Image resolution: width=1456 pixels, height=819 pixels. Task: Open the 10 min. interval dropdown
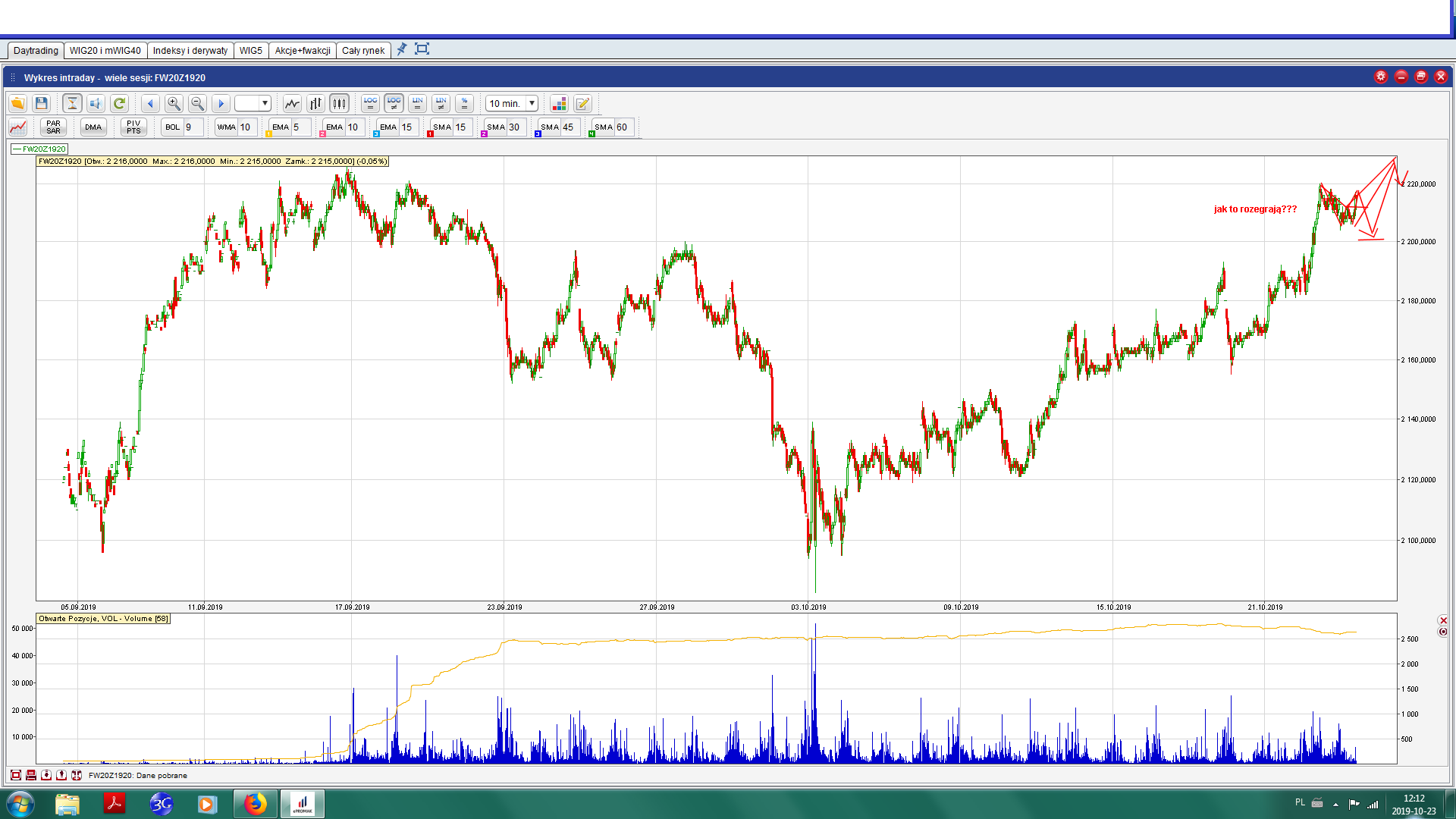tap(532, 103)
